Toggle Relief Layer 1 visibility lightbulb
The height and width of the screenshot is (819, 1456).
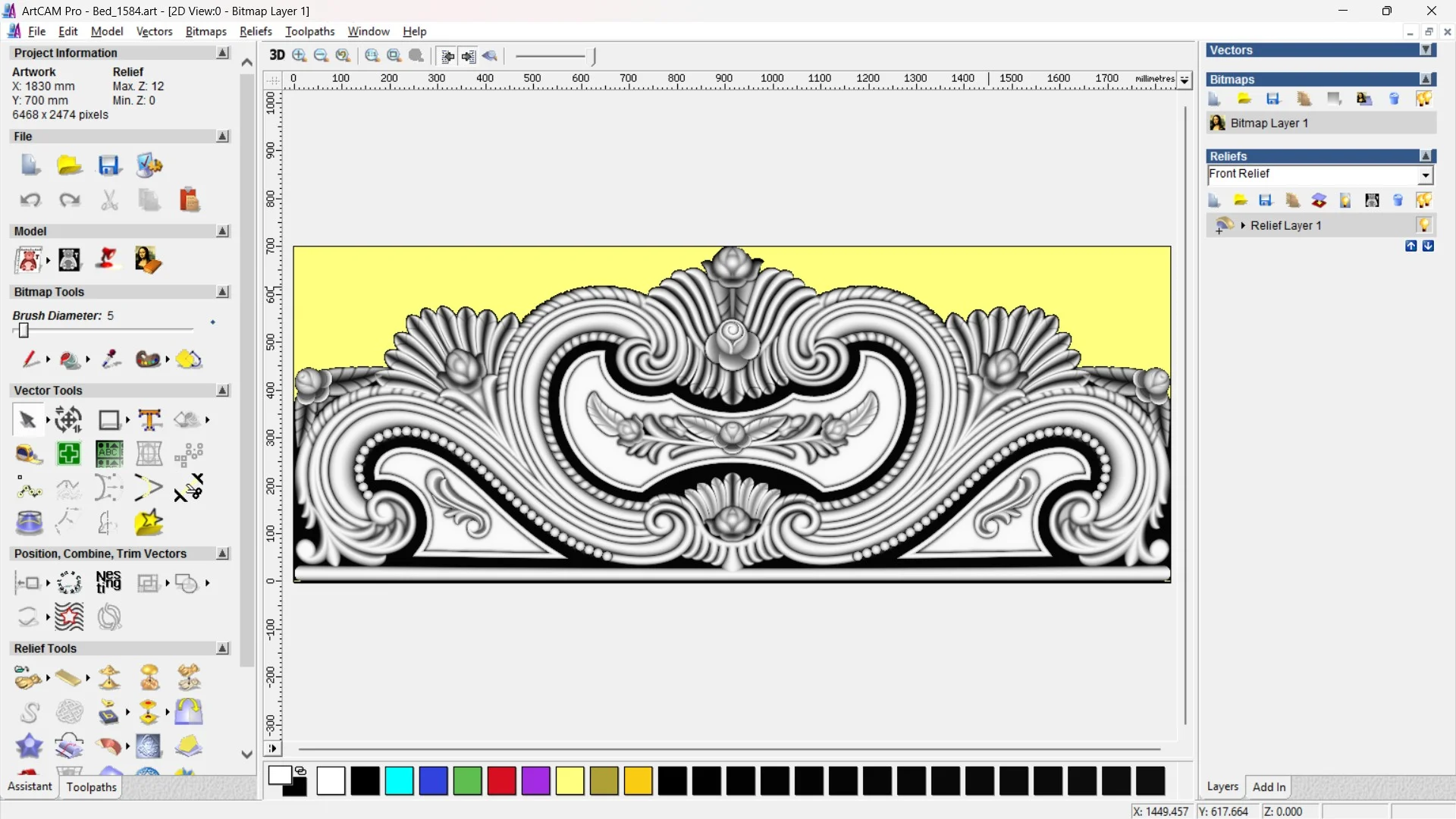coord(1423,225)
